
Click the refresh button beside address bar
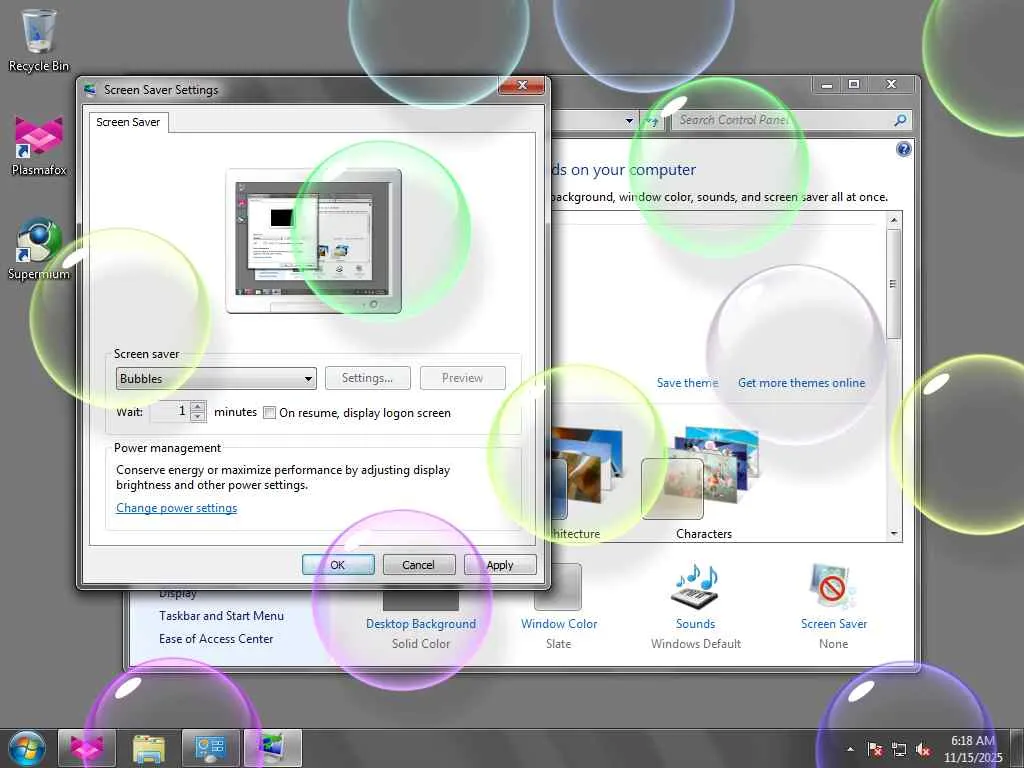tap(652, 120)
